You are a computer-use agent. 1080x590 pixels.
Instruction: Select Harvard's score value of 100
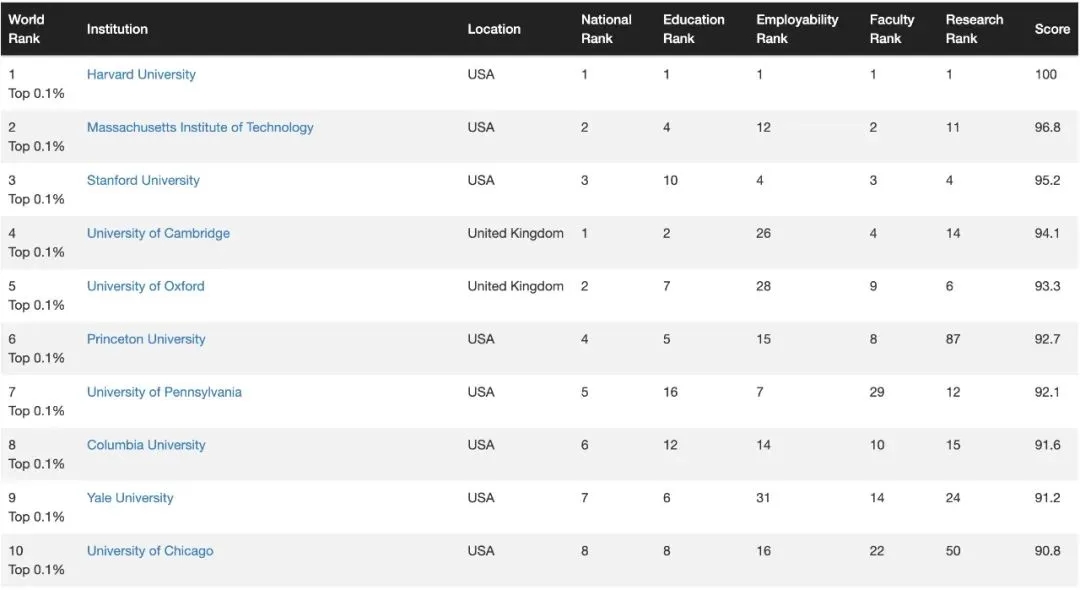click(x=1046, y=74)
